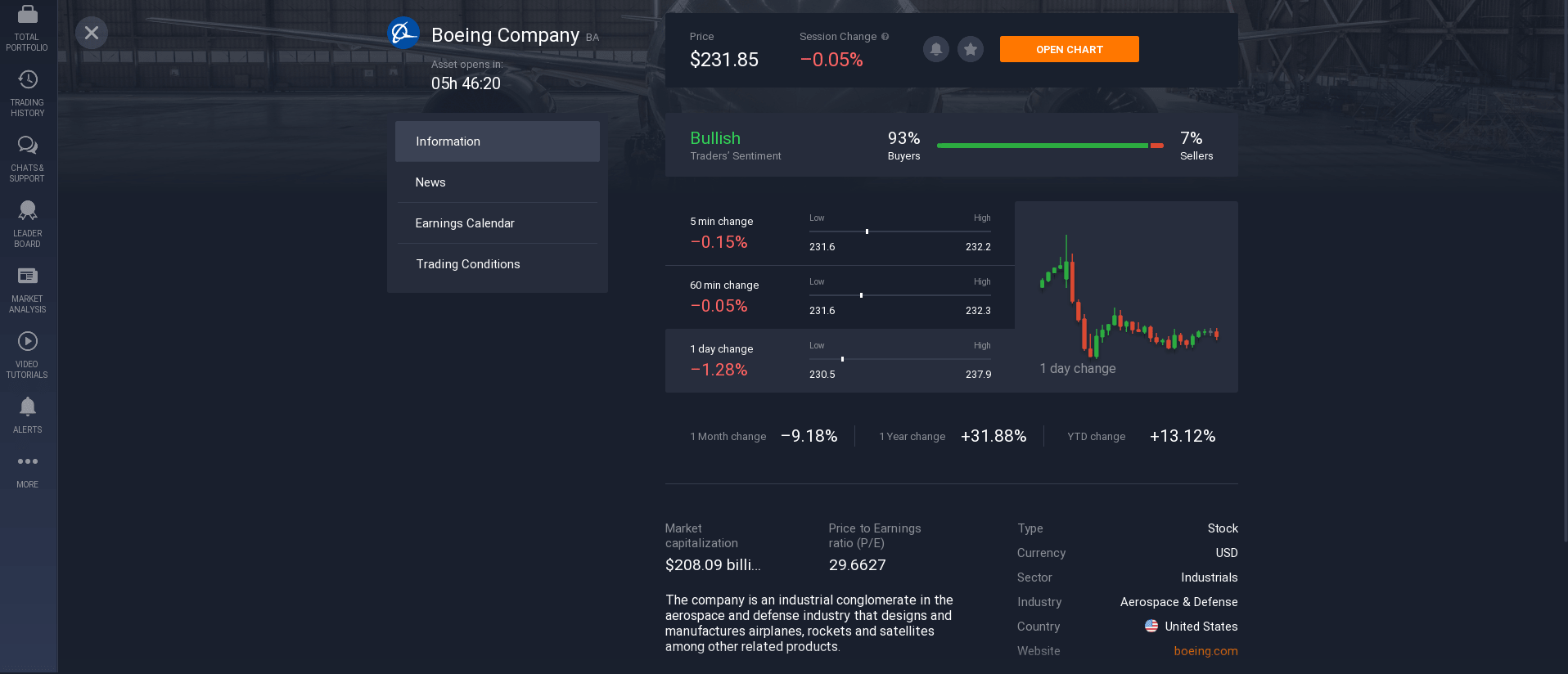This screenshot has width=1568, height=674.
Task: Open Alerts bell in sidebar
Action: [x=27, y=407]
